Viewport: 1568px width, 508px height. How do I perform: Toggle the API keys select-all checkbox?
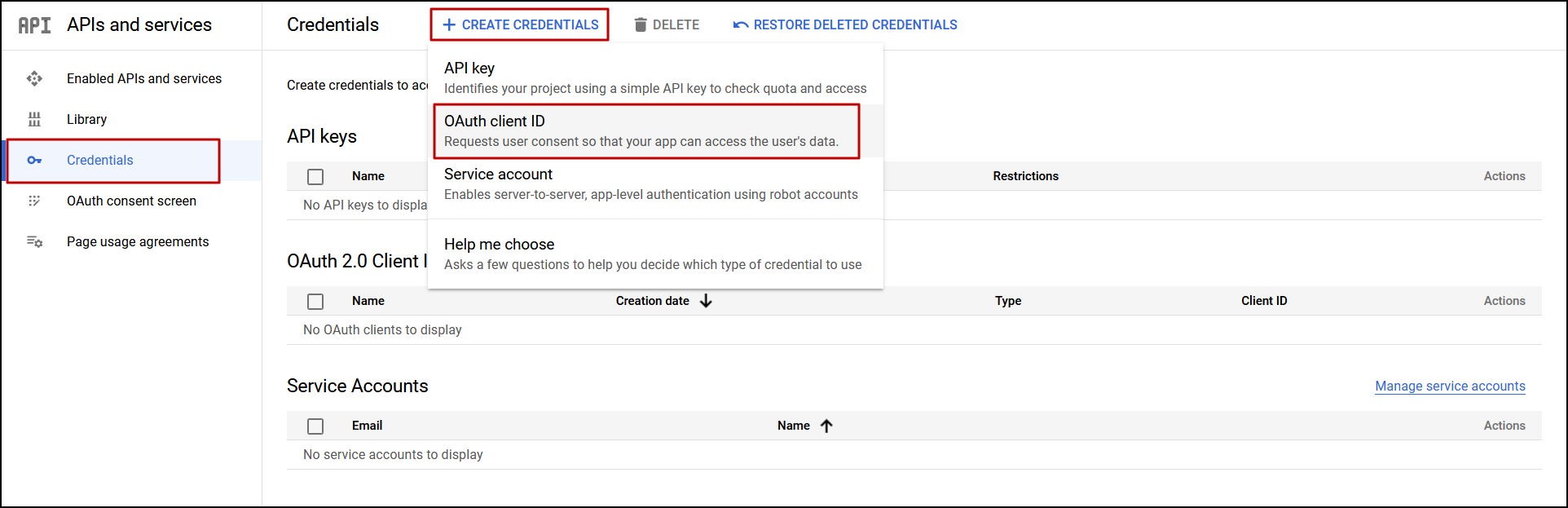click(315, 176)
